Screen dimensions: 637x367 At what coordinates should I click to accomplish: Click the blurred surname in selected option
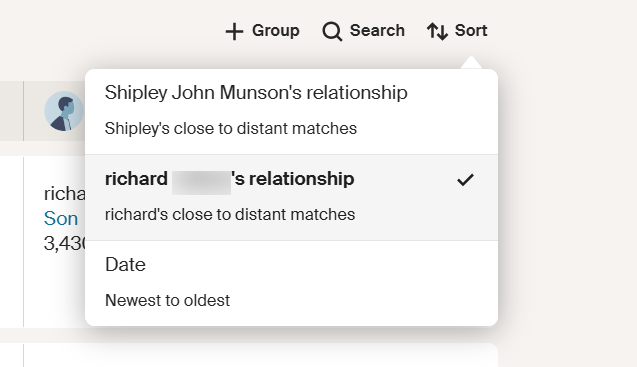(x=202, y=182)
